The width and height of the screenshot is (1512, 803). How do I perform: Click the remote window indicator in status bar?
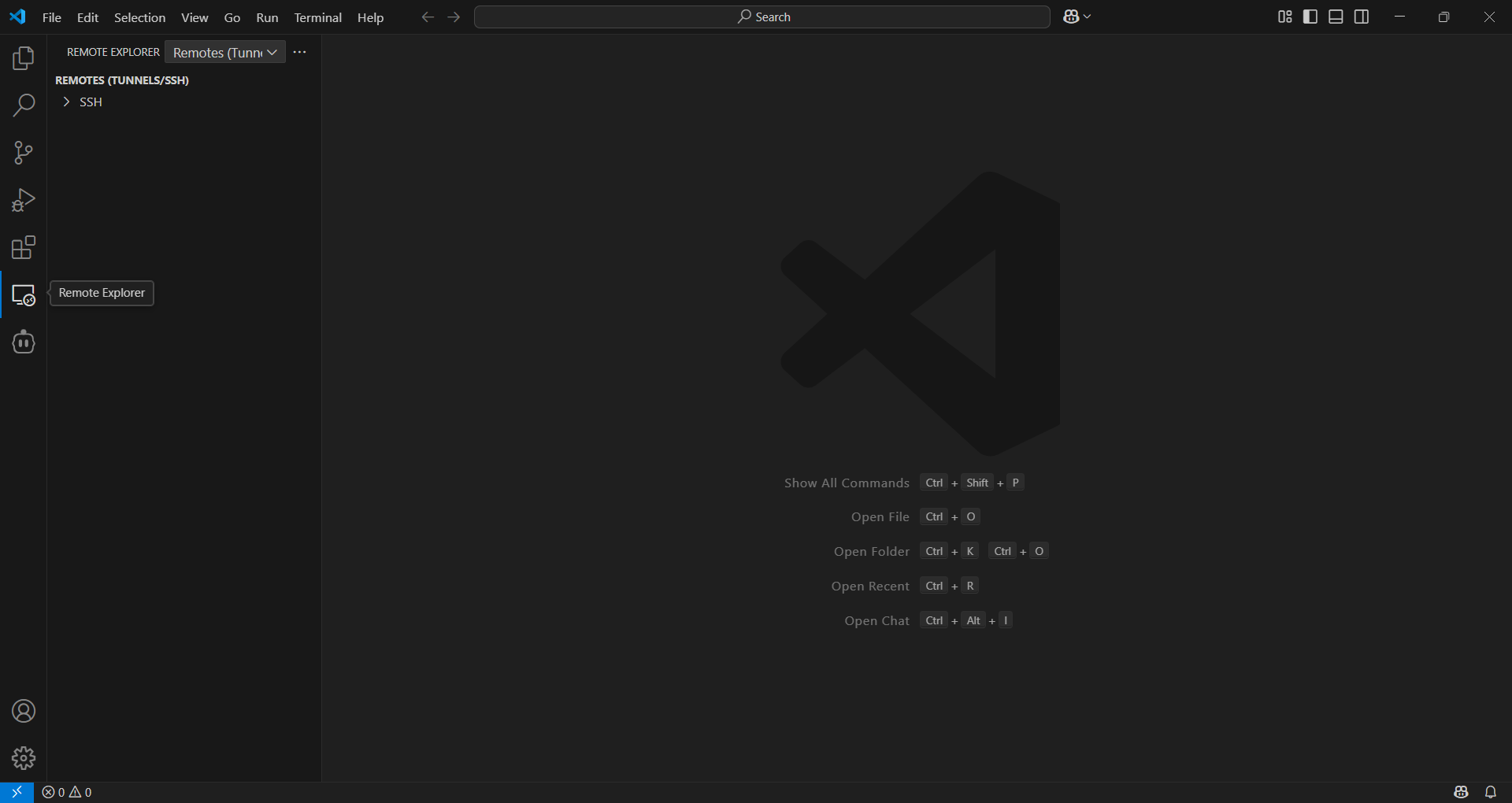coord(17,792)
